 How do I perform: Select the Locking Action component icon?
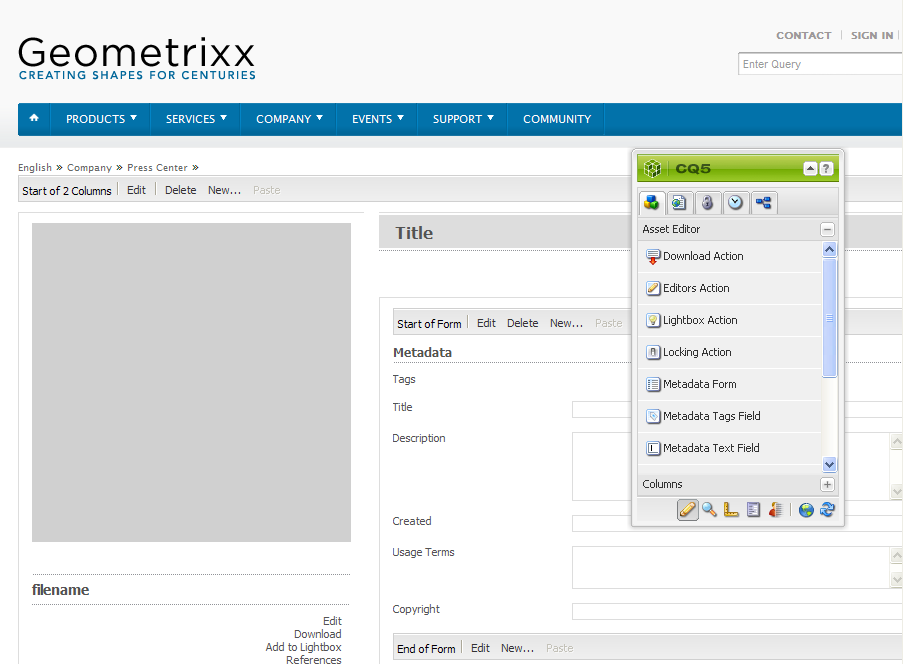point(652,352)
